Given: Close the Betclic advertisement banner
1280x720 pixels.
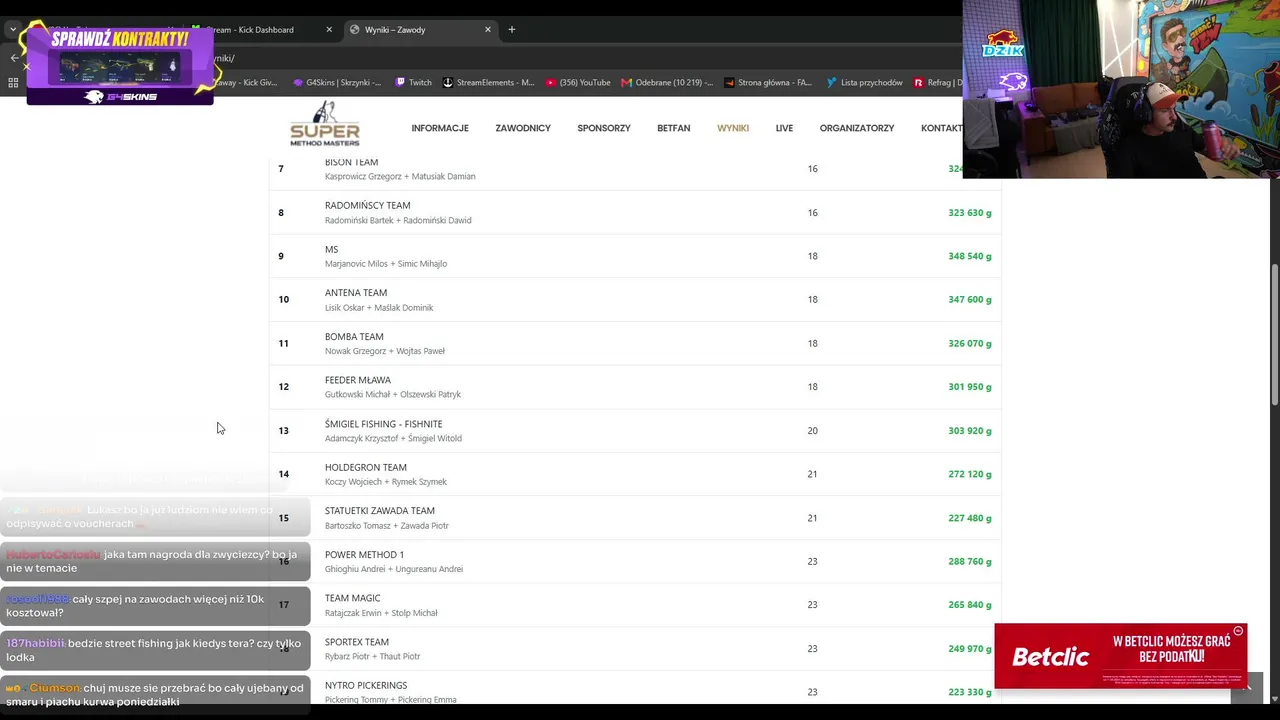Looking at the screenshot, I should [x=1238, y=631].
